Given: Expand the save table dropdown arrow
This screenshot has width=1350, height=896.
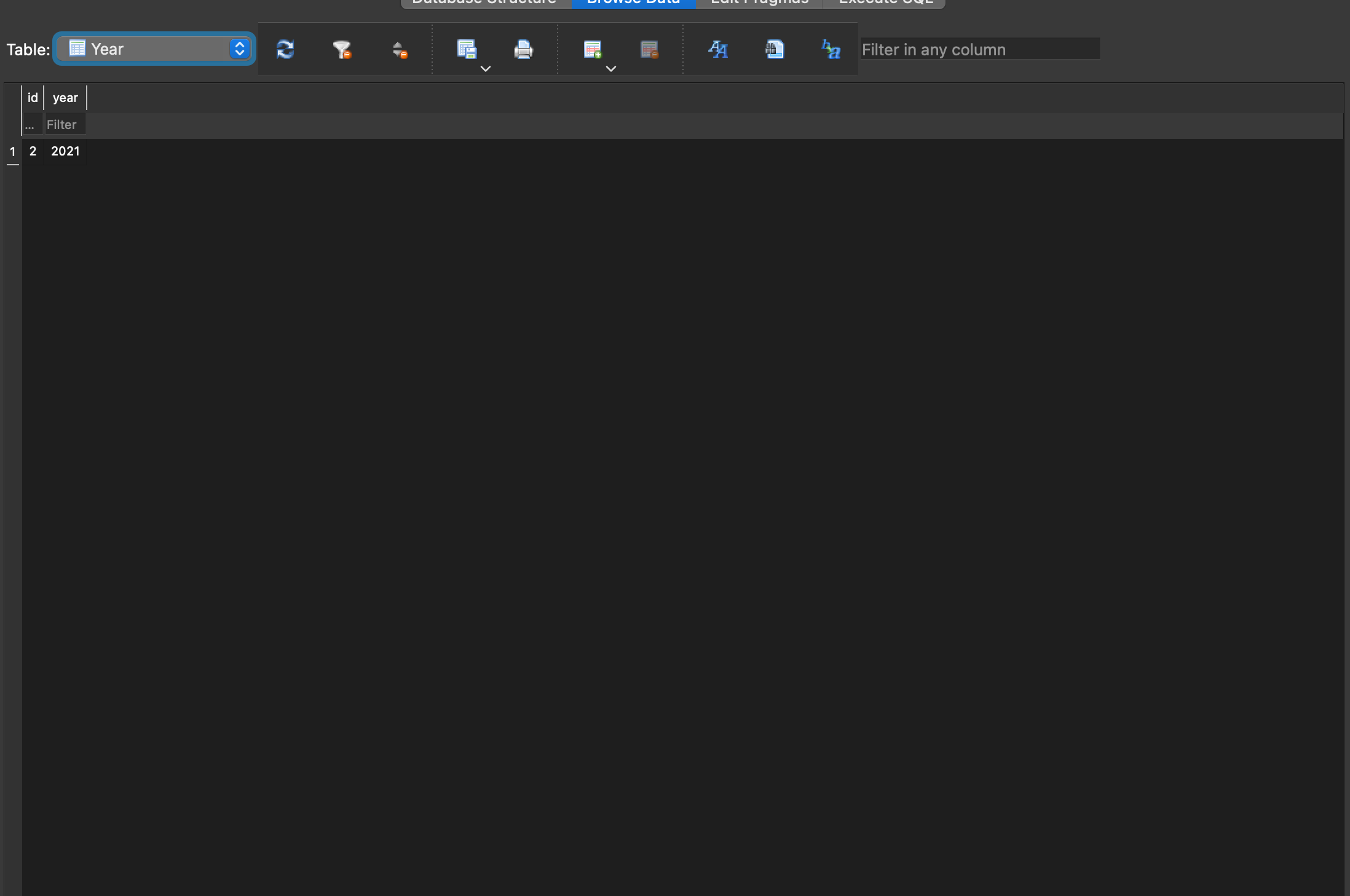Looking at the screenshot, I should (x=486, y=69).
